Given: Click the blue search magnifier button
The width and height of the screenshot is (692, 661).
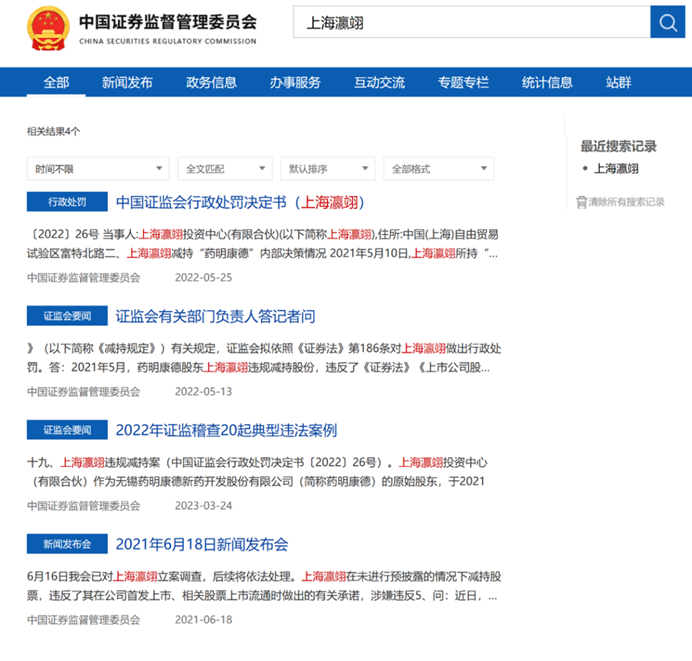Looking at the screenshot, I should pyautogui.click(x=667, y=22).
